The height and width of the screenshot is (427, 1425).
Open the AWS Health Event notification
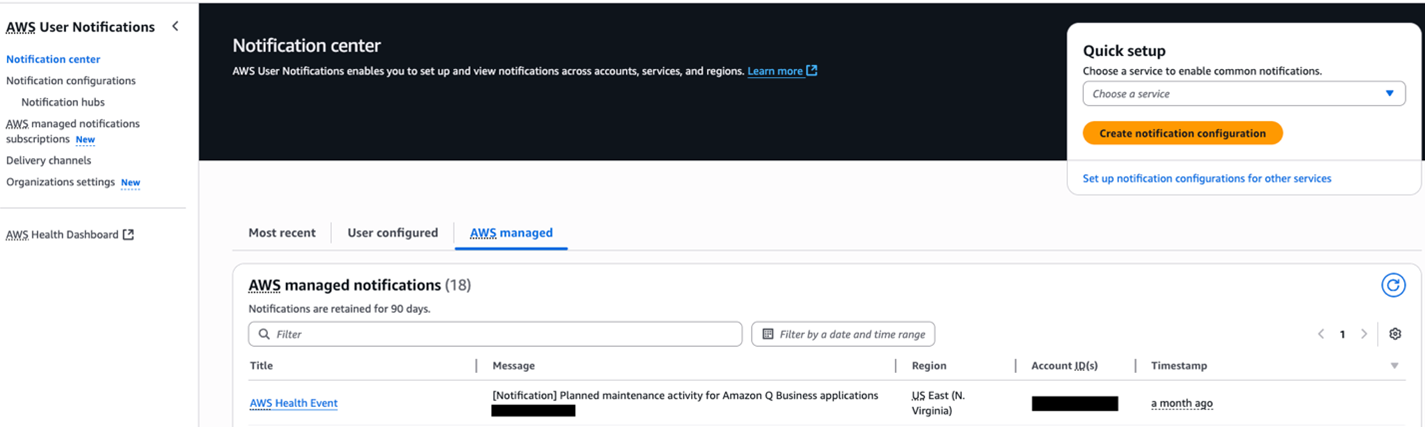click(x=294, y=403)
